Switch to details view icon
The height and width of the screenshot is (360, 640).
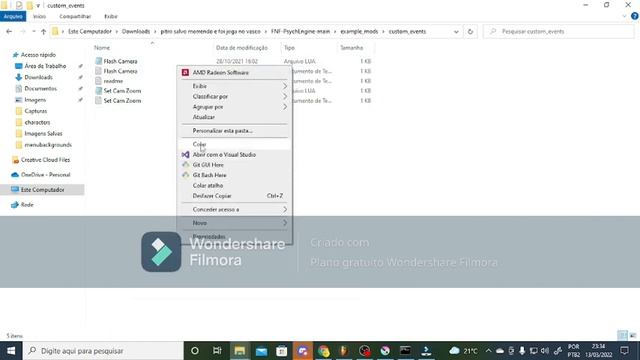[x=622, y=336]
